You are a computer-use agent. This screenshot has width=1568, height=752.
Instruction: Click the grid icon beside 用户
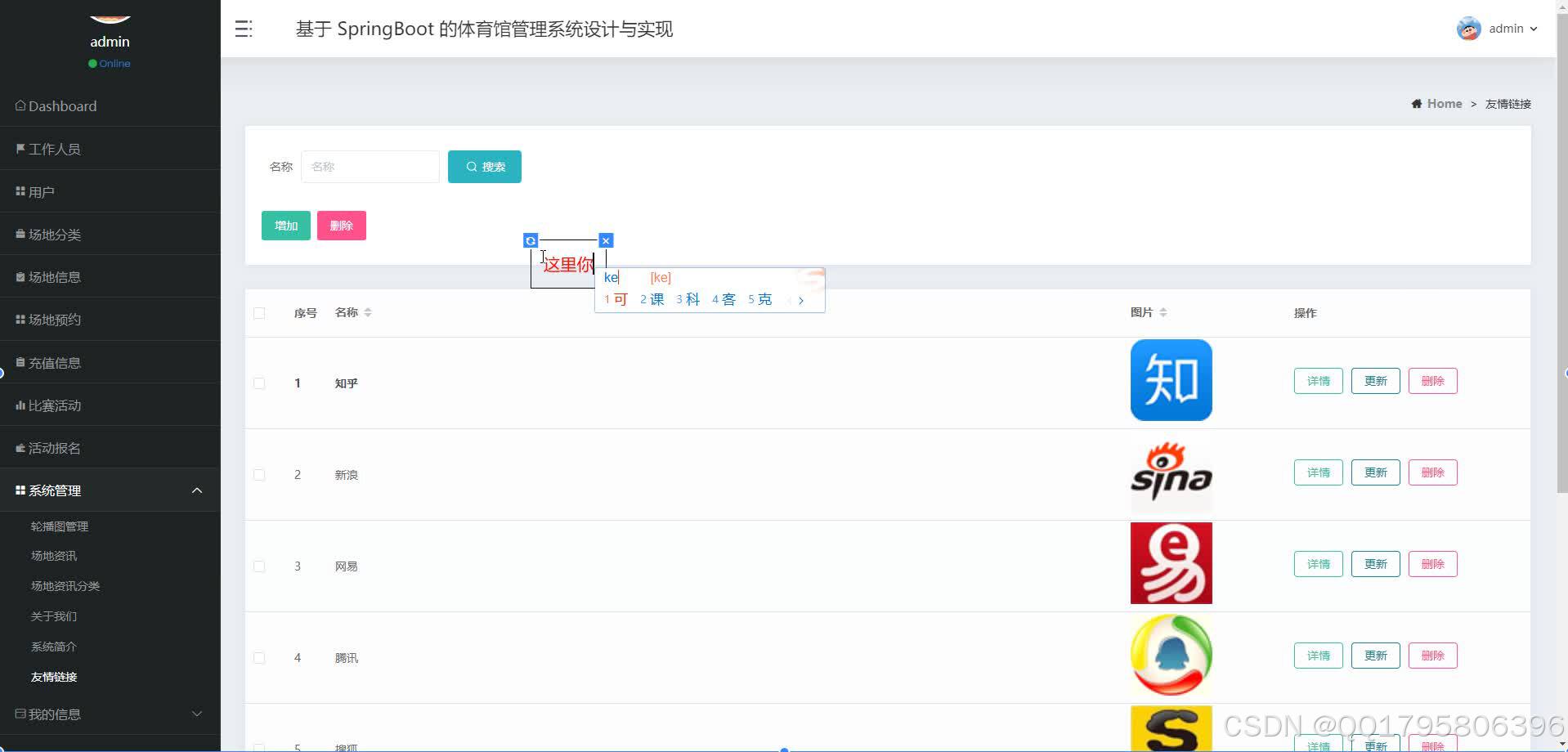point(20,191)
